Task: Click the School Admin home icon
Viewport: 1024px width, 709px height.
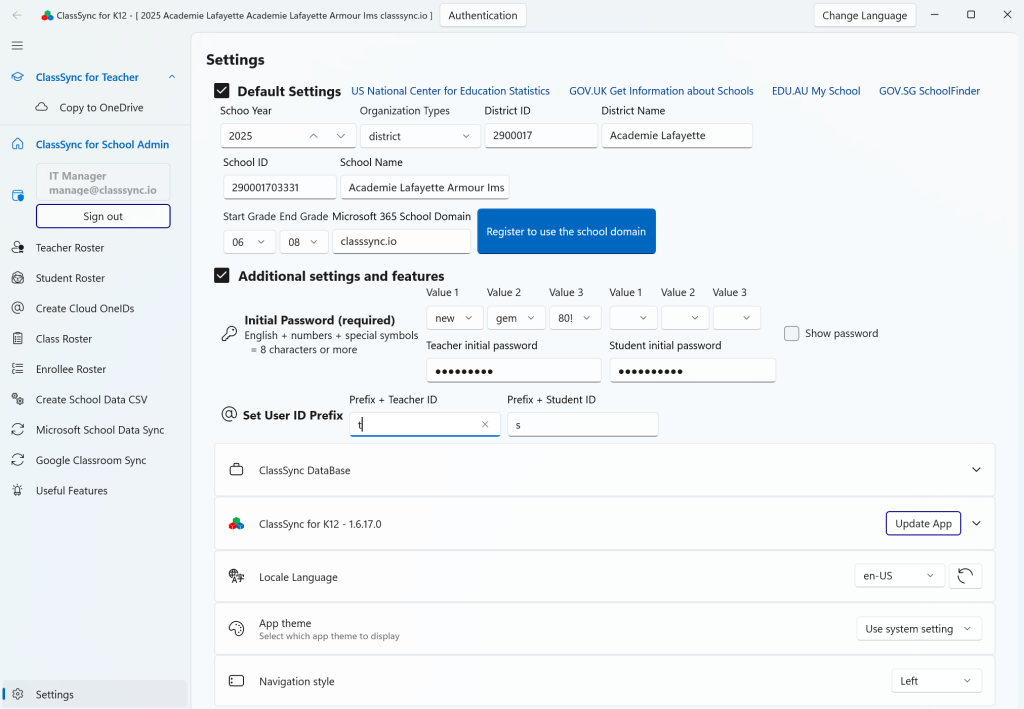Action: (18, 144)
